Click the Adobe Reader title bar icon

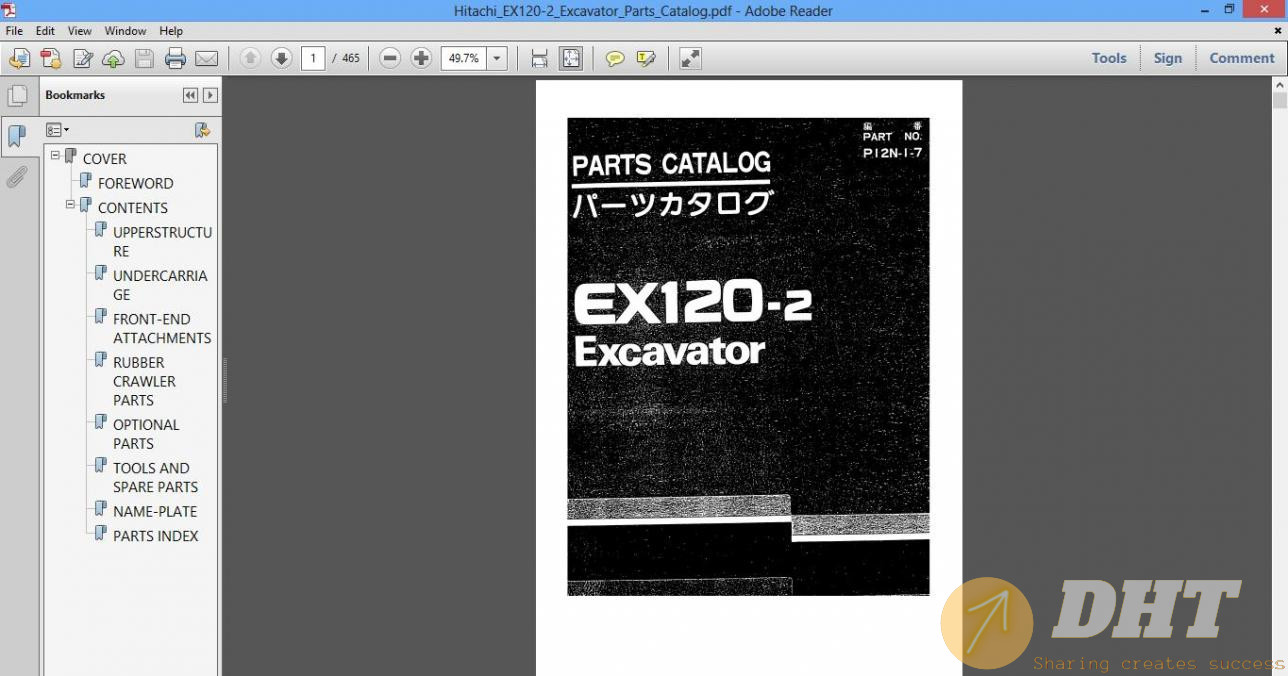click(x=8, y=10)
